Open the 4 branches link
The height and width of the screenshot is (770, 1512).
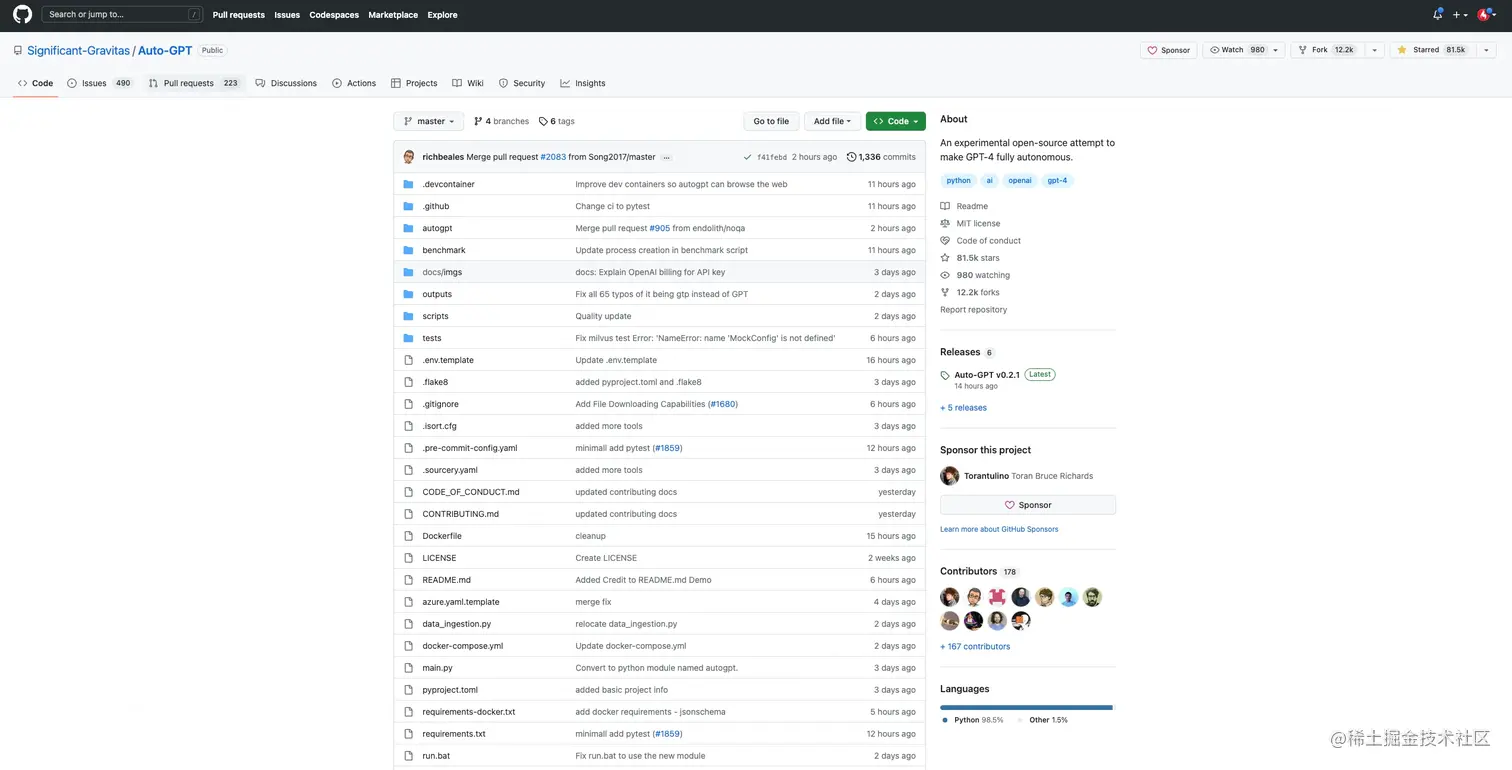tap(501, 121)
